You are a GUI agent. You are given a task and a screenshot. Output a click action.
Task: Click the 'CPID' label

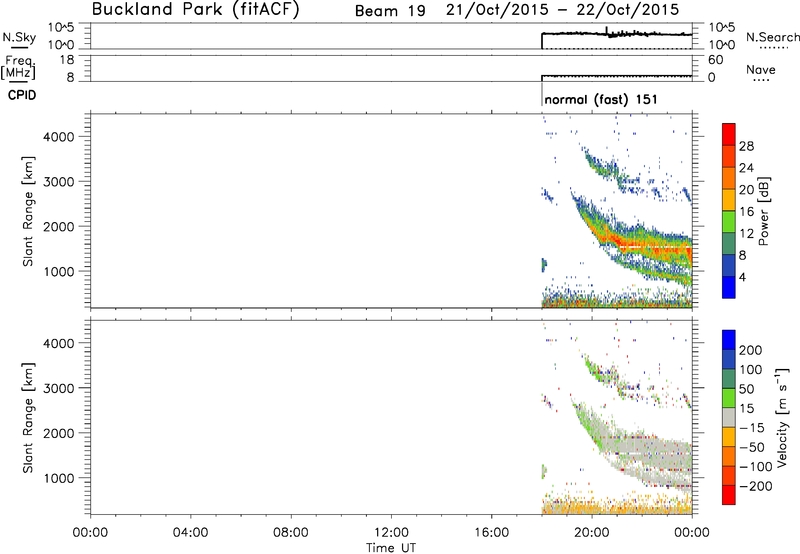22,95
